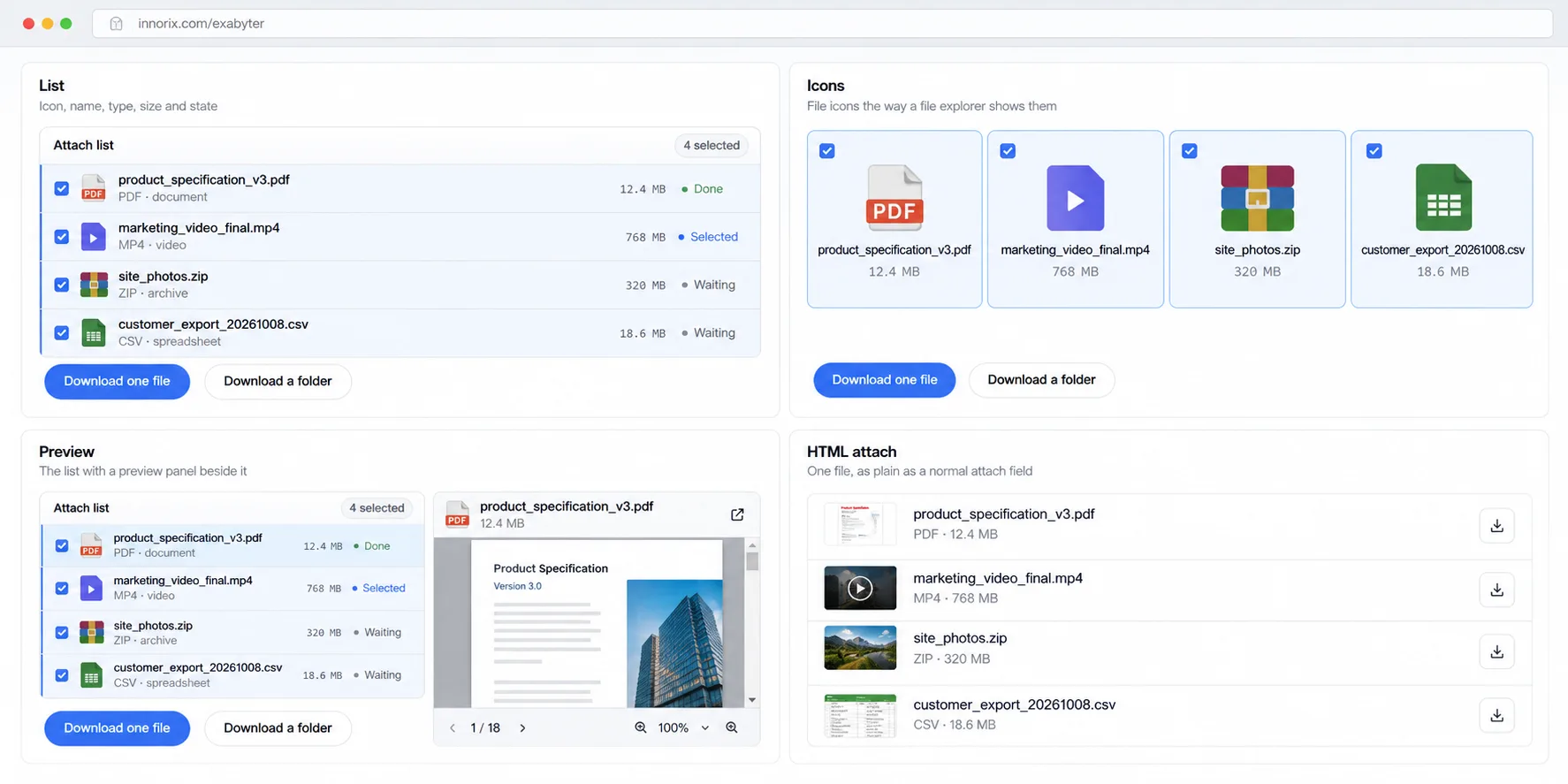This screenshot has height=784, width=1568.
Task: Download customer_export_20261008.csv in HTML attach
Action: click(1496, 715)
